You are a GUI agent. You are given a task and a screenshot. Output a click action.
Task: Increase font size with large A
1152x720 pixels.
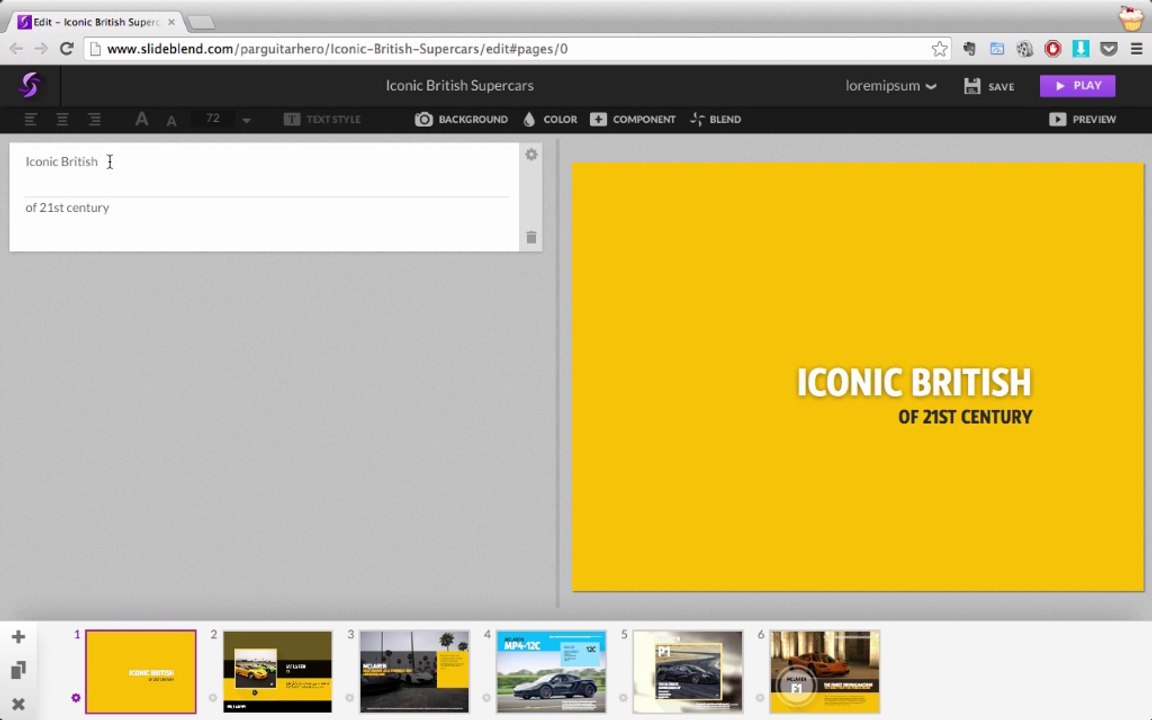tap(141, 119)
